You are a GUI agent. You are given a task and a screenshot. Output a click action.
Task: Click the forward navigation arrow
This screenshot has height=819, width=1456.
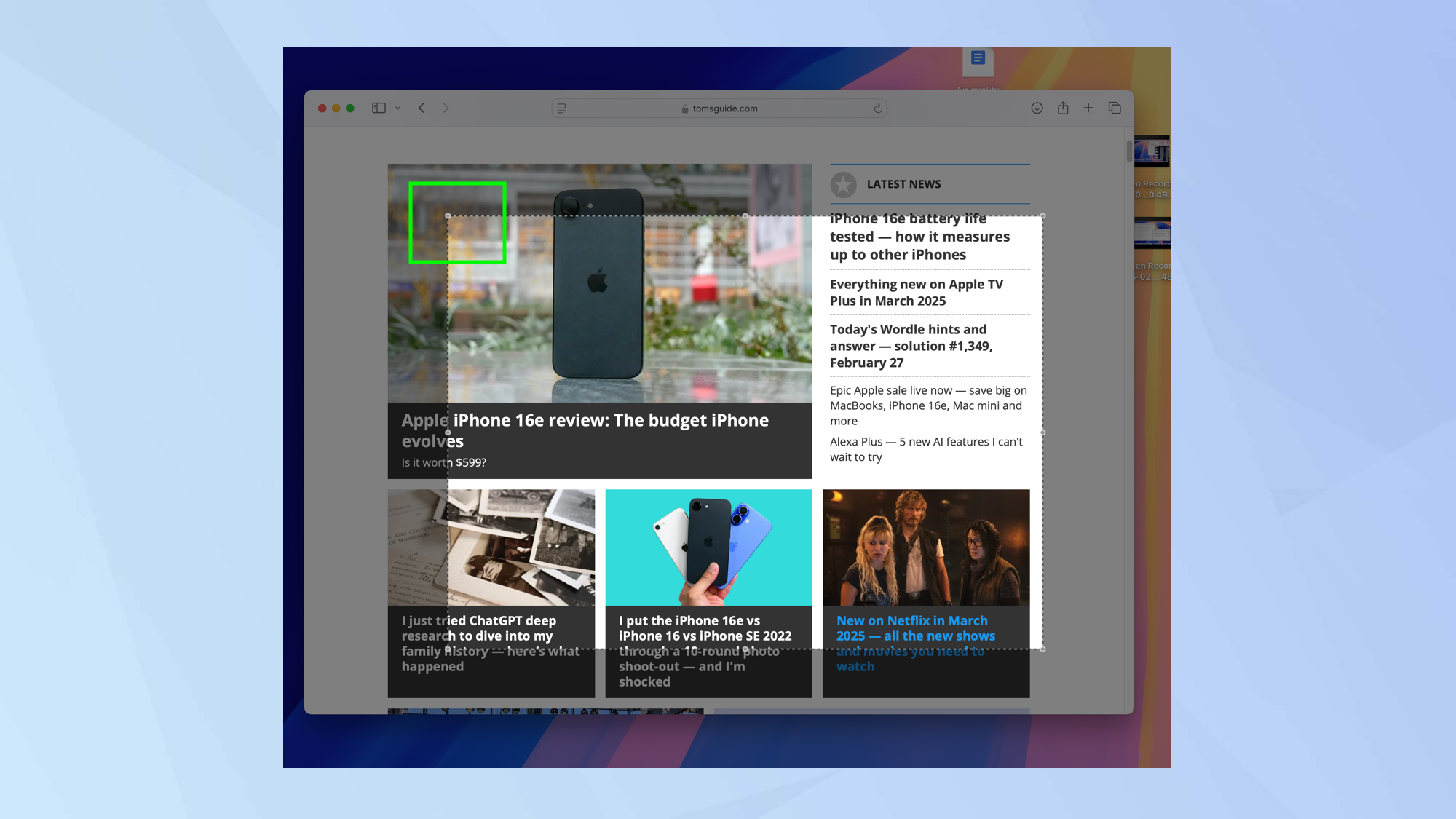coord(446,108)
